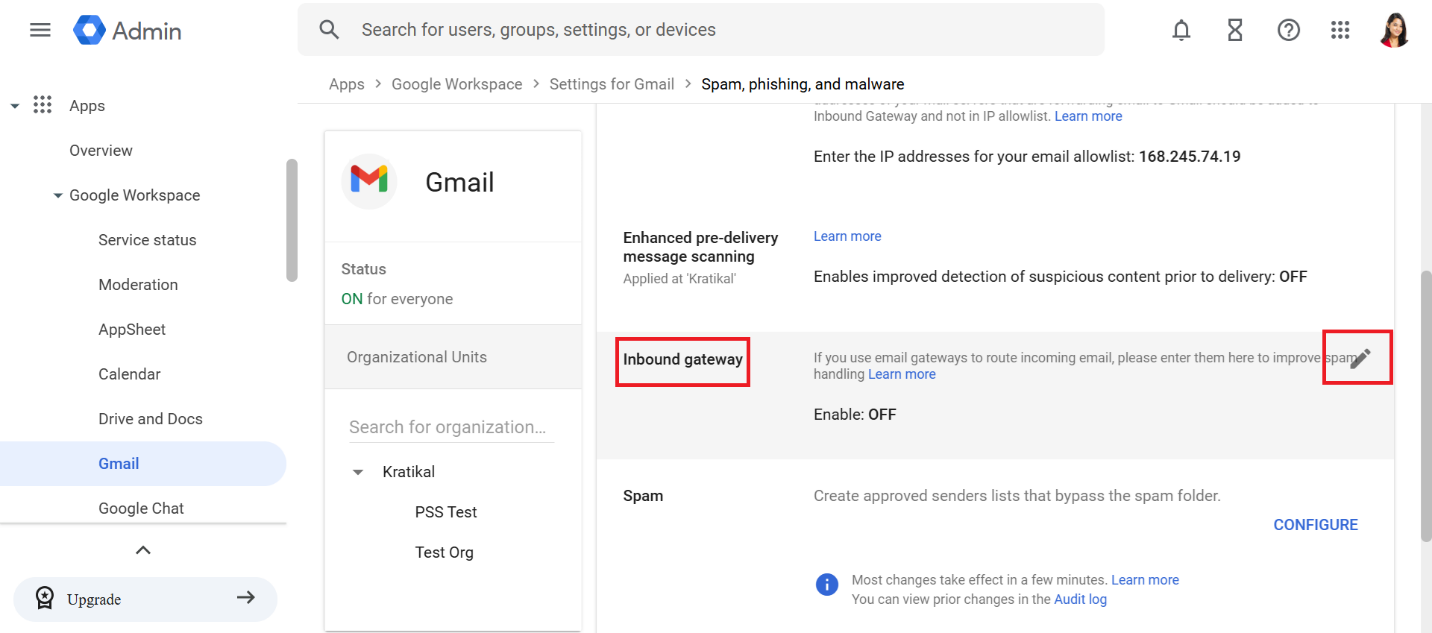This screenshot has height=633, width=1432.
Task: Select the PSS Test organizational unit
Action: [x=446, y=512]
